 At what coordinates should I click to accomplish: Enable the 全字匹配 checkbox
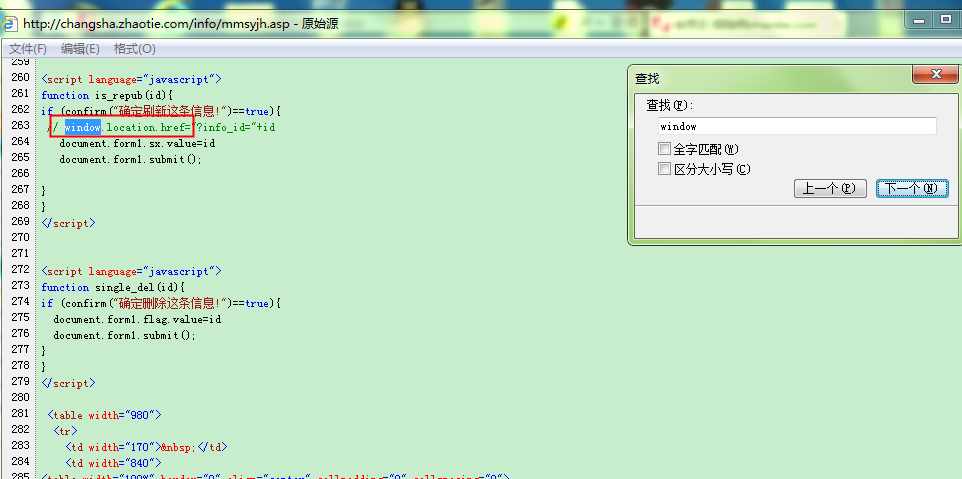coord(665,149)
